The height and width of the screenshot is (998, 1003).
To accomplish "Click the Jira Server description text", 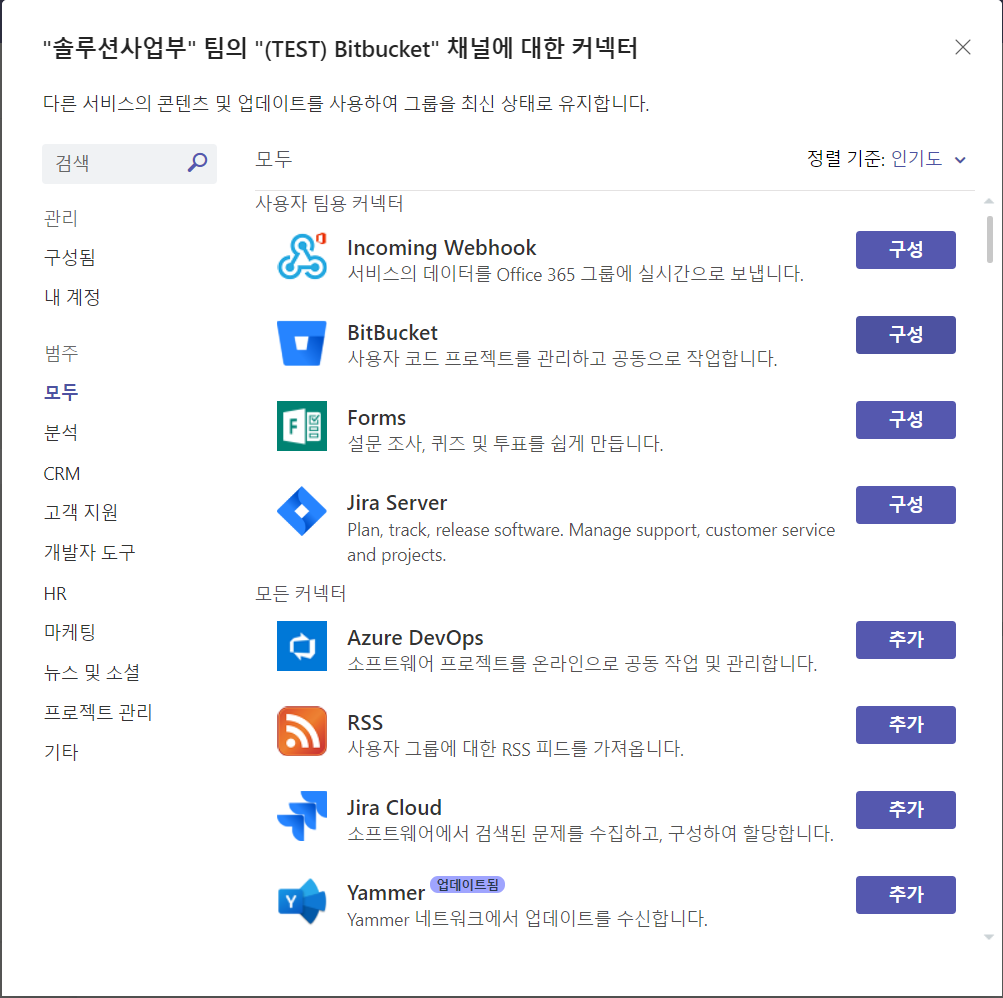I will [x=591, y=543].
